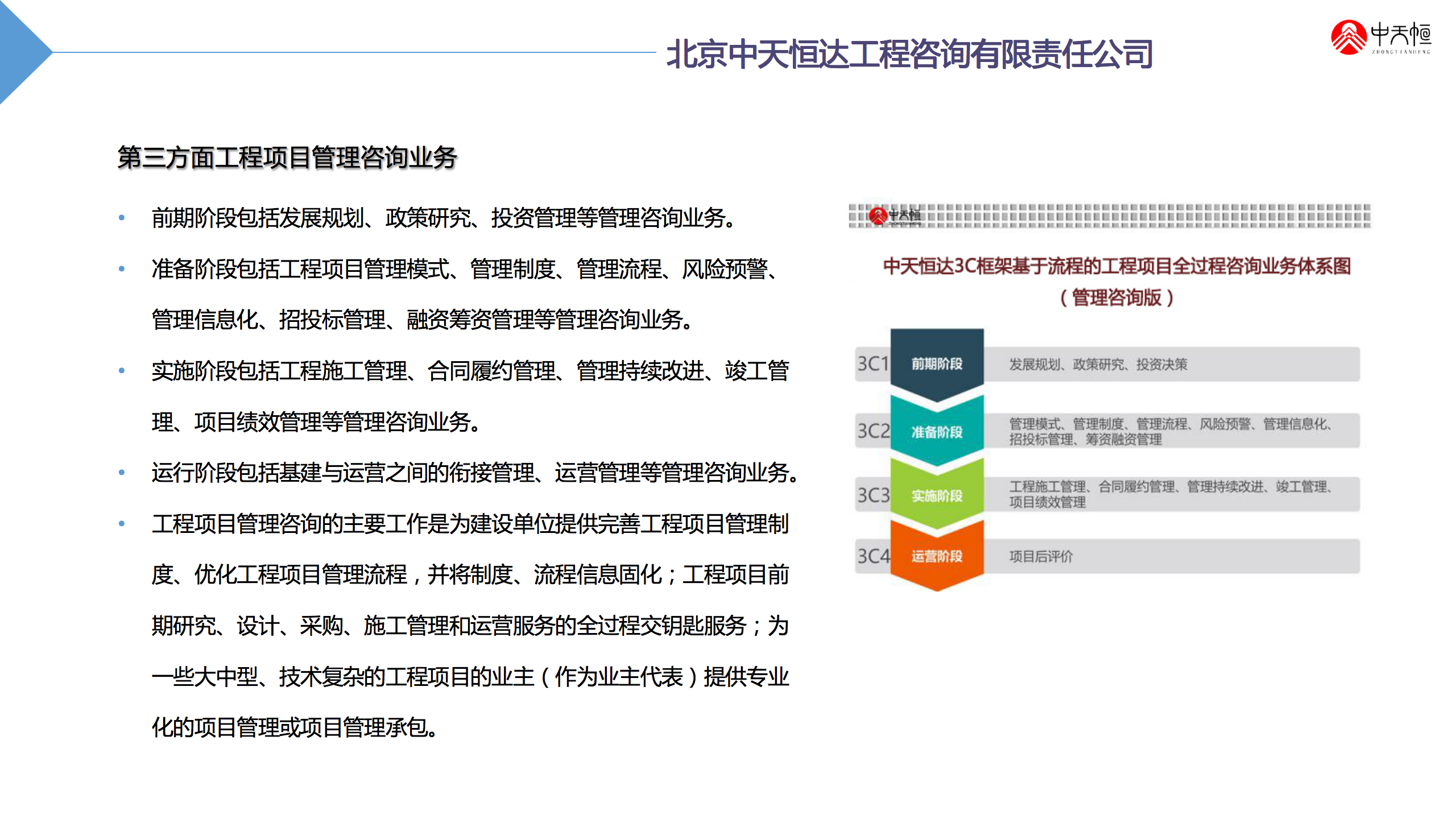The height and width of the screenshot is (819, 1456).
Task: Click the line 度、优化工程项目管理流程
Action: coord(470,574)
